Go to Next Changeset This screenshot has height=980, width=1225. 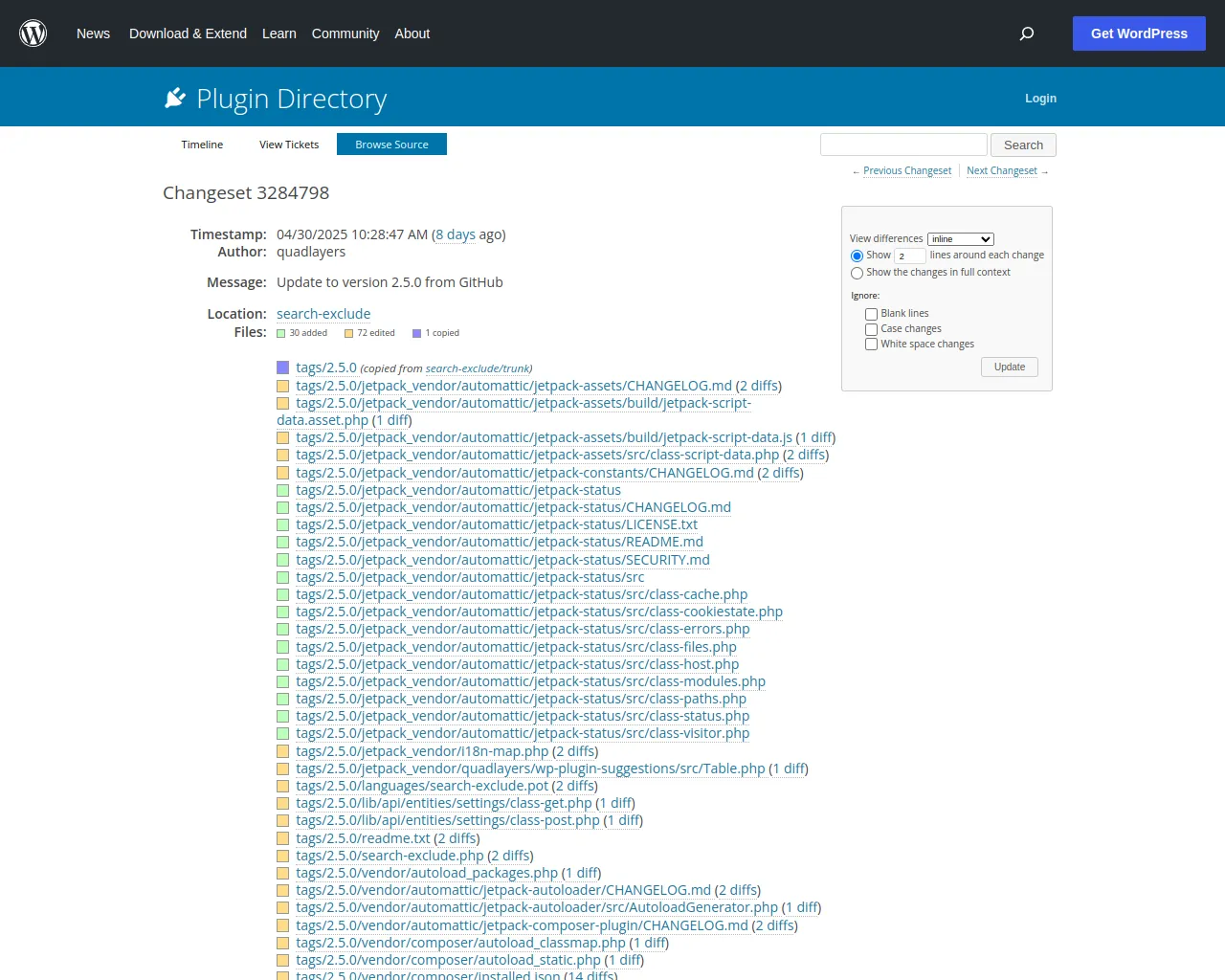coord(1001,171)
